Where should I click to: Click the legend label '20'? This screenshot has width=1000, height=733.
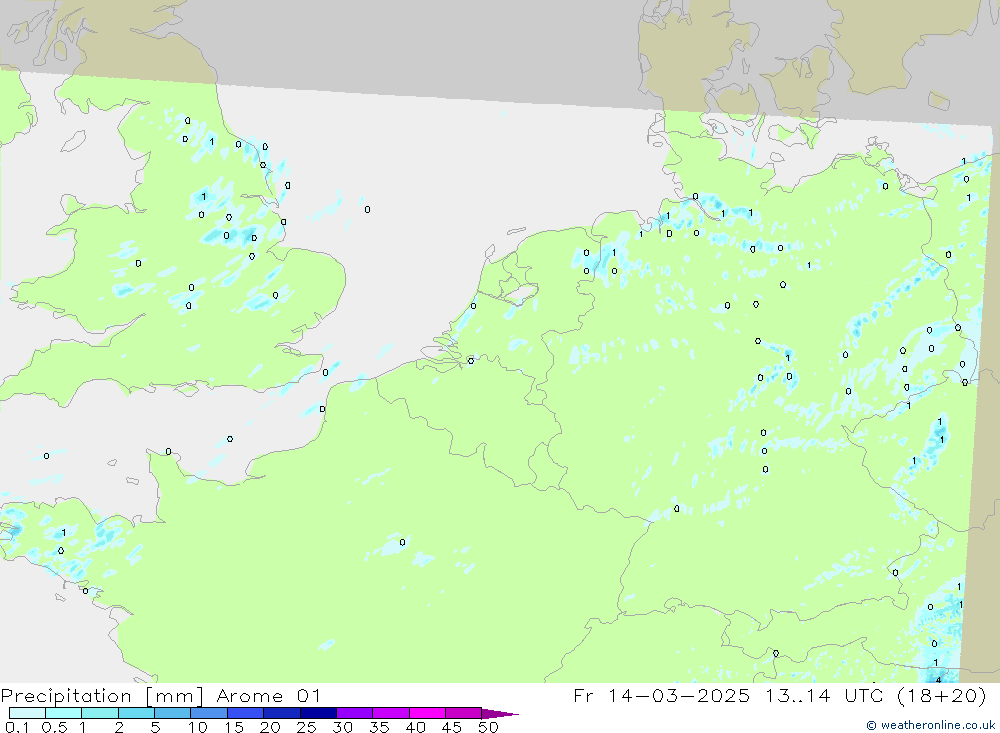click(x=270, y=727)
